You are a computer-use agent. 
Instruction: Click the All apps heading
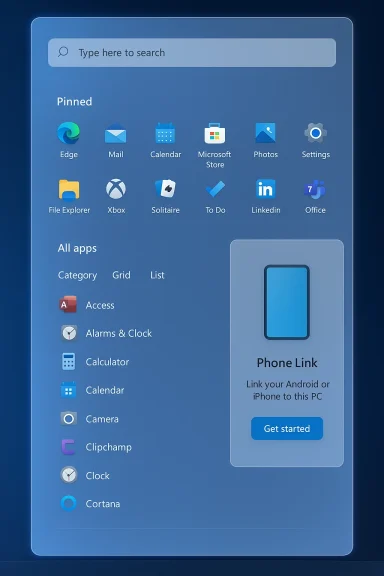click(x=77, y=248)
